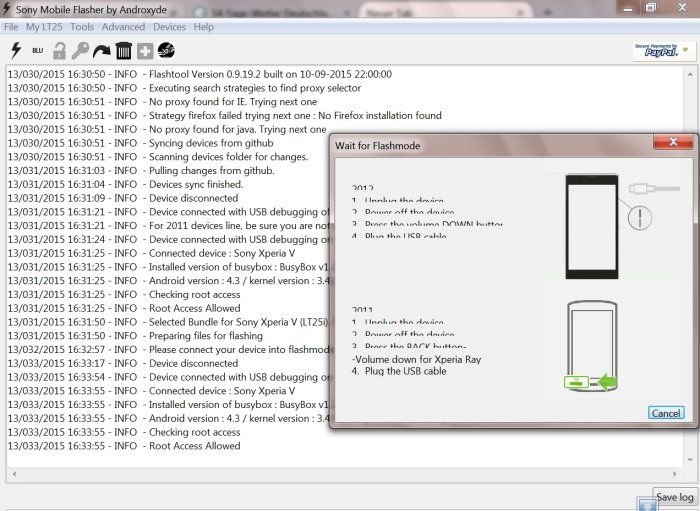Open the File menu
The image size is (700, 511).
coord(11,27)
